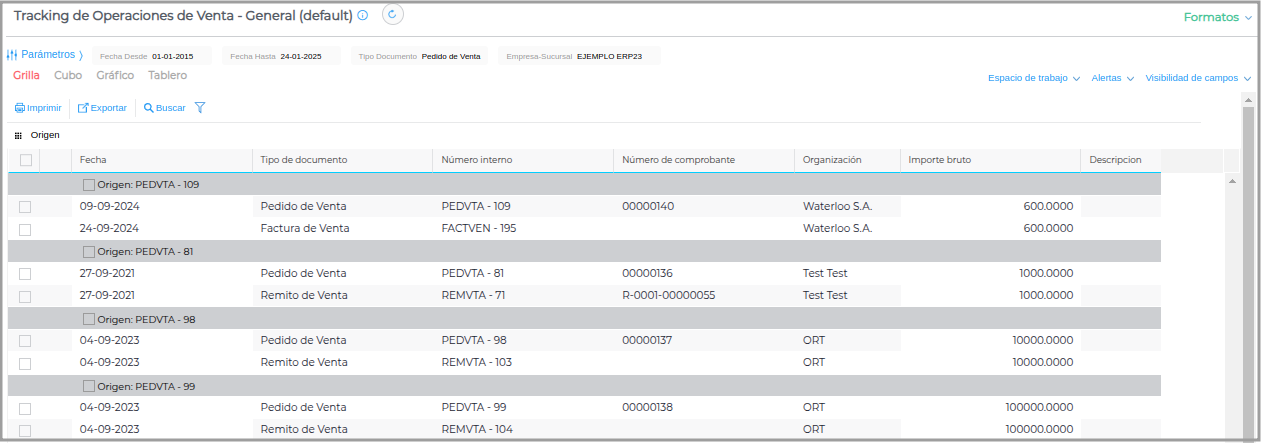
Task: Tick the select-all header checkbox
Action: click(25, 160)
